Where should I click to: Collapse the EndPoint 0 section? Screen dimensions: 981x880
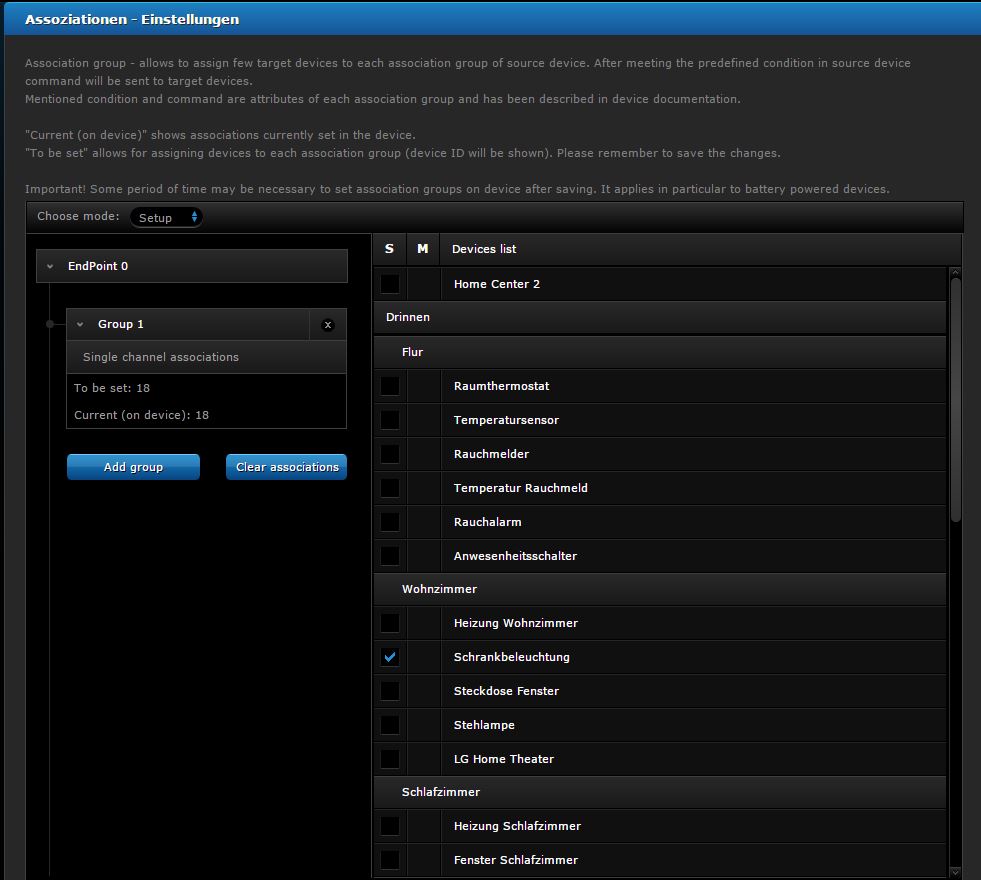pyautogui.click(x=49, y=266)
